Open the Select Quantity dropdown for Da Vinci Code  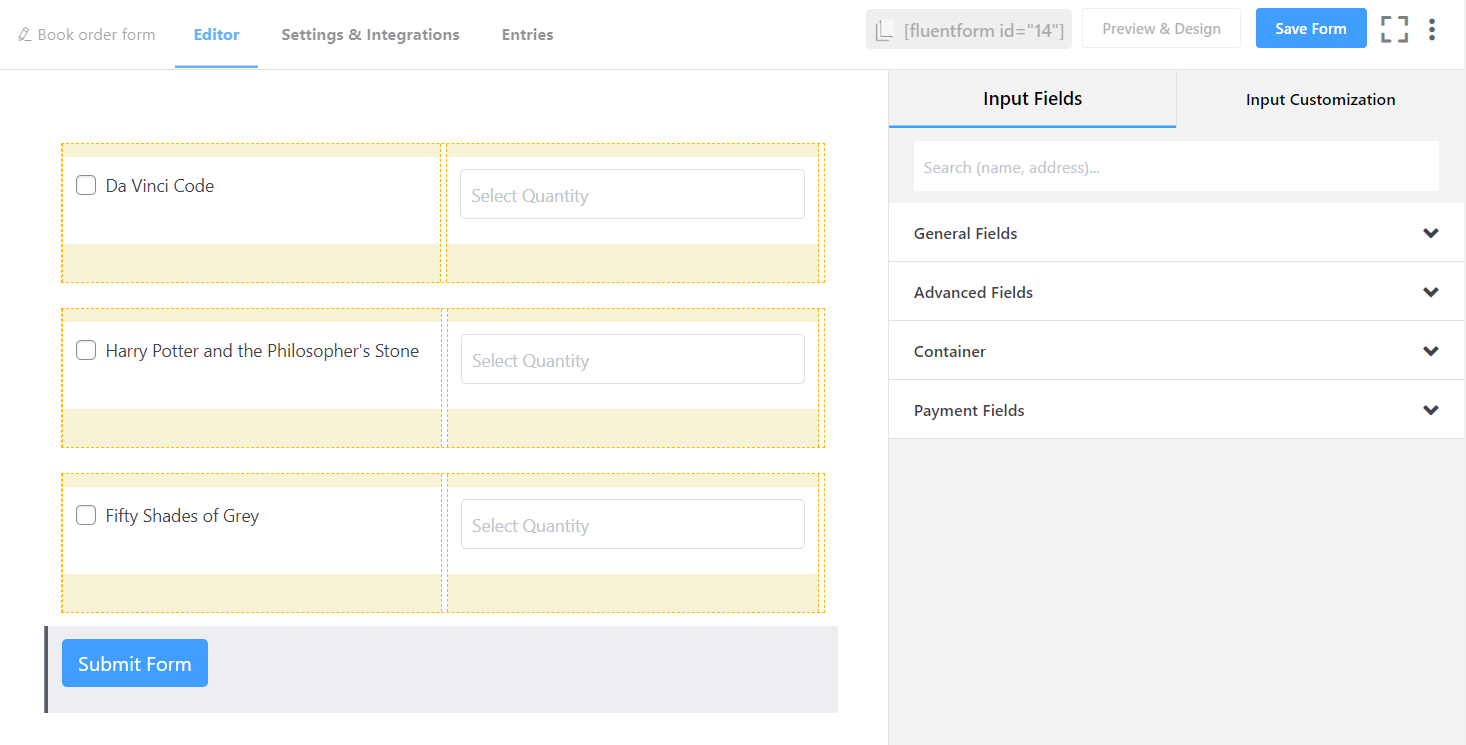632,194
